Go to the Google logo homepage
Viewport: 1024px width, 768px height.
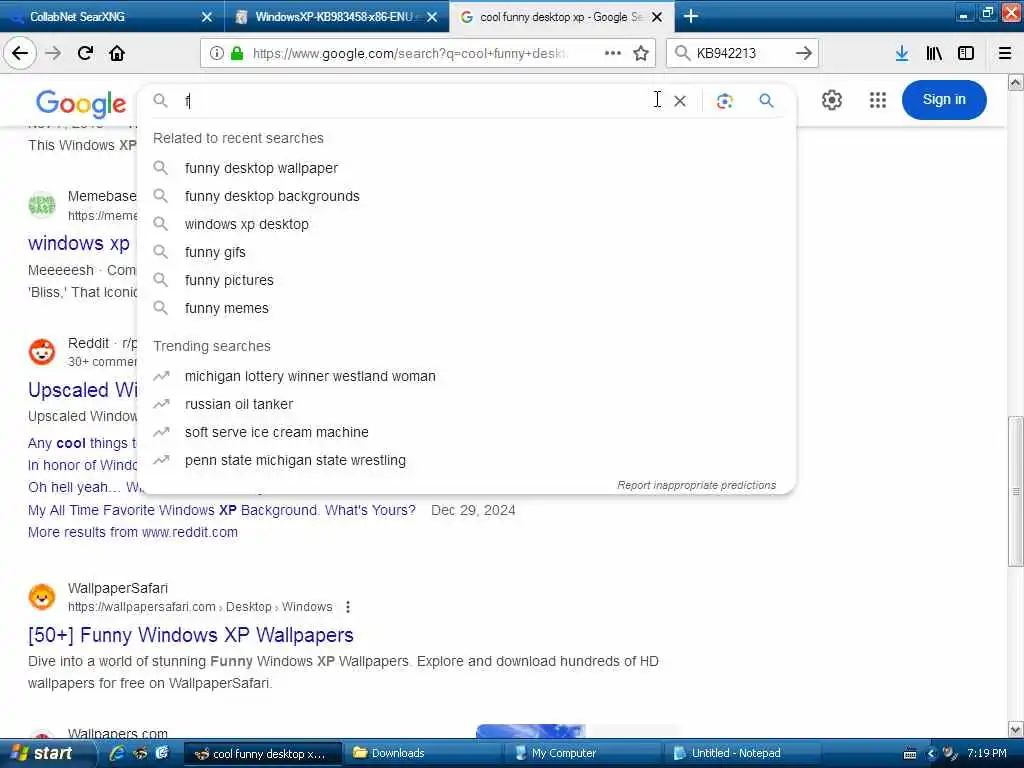point(81,103)
